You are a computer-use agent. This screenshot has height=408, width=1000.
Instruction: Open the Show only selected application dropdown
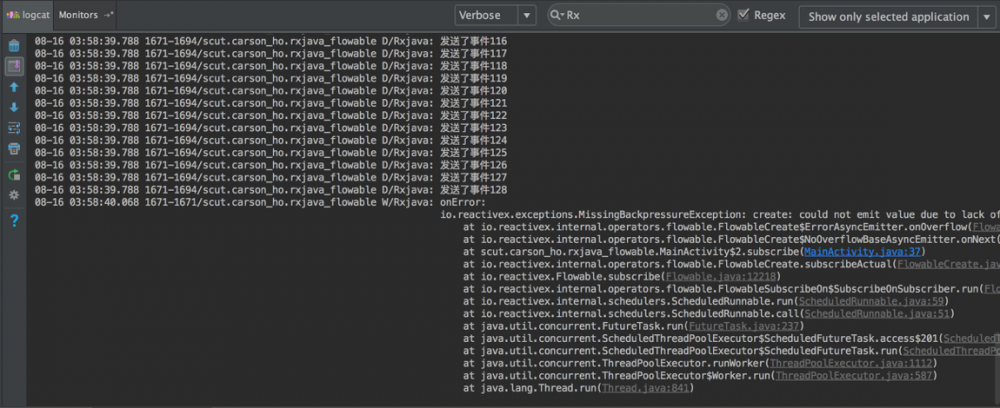click(896, 17)
